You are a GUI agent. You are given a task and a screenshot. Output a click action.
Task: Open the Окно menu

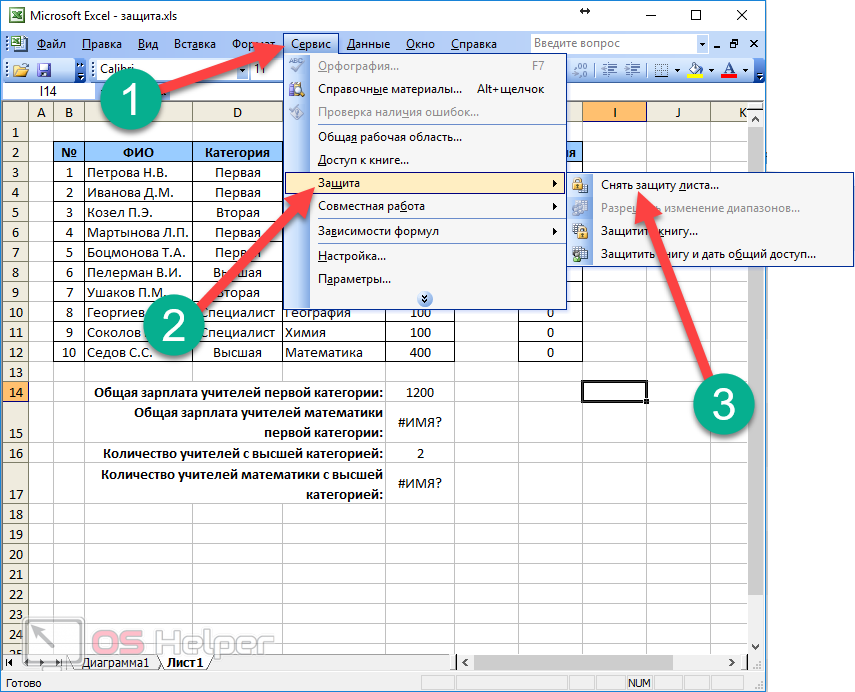(420, 44)
